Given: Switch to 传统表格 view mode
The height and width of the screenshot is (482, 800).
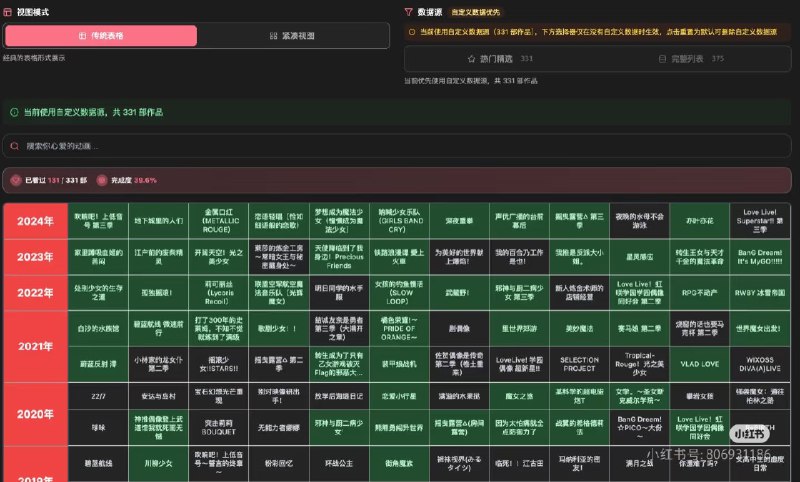Looking at the screenshot, I should (x=100, y=35).
